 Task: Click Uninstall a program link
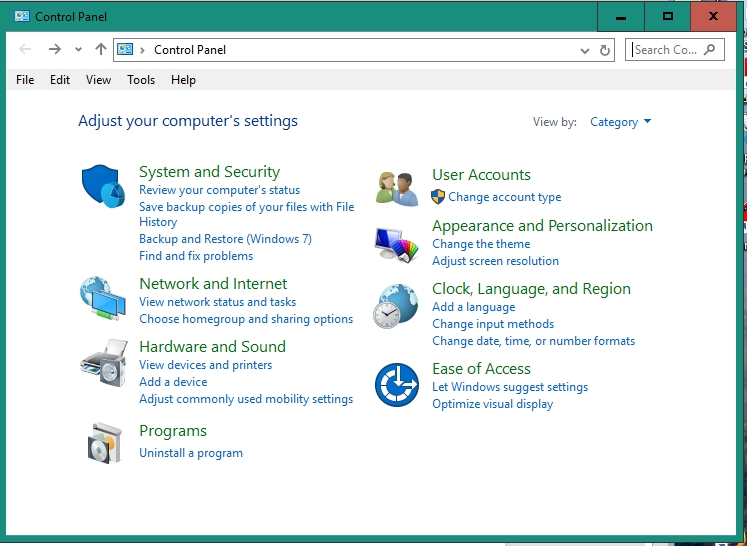pos(191,453)
